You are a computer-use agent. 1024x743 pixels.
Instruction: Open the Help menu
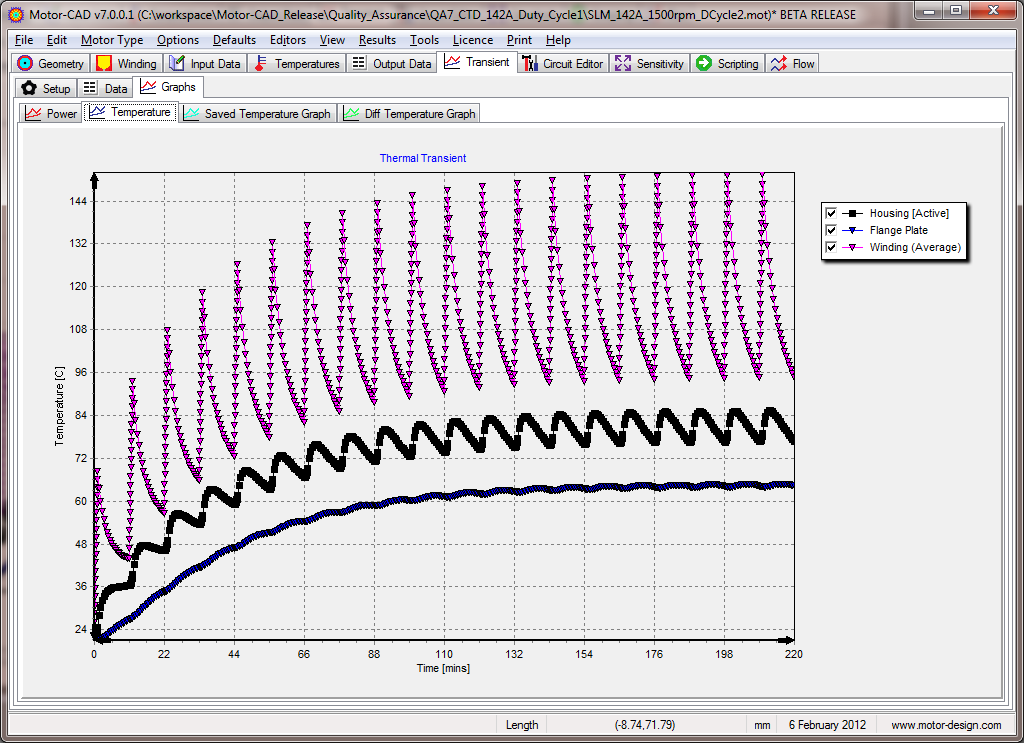[x=558, y=40]
